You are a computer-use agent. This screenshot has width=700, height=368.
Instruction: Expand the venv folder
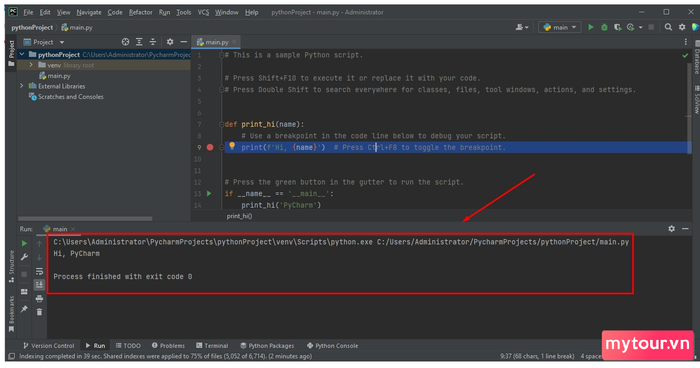pyautogui.click(x=31, y=65)
